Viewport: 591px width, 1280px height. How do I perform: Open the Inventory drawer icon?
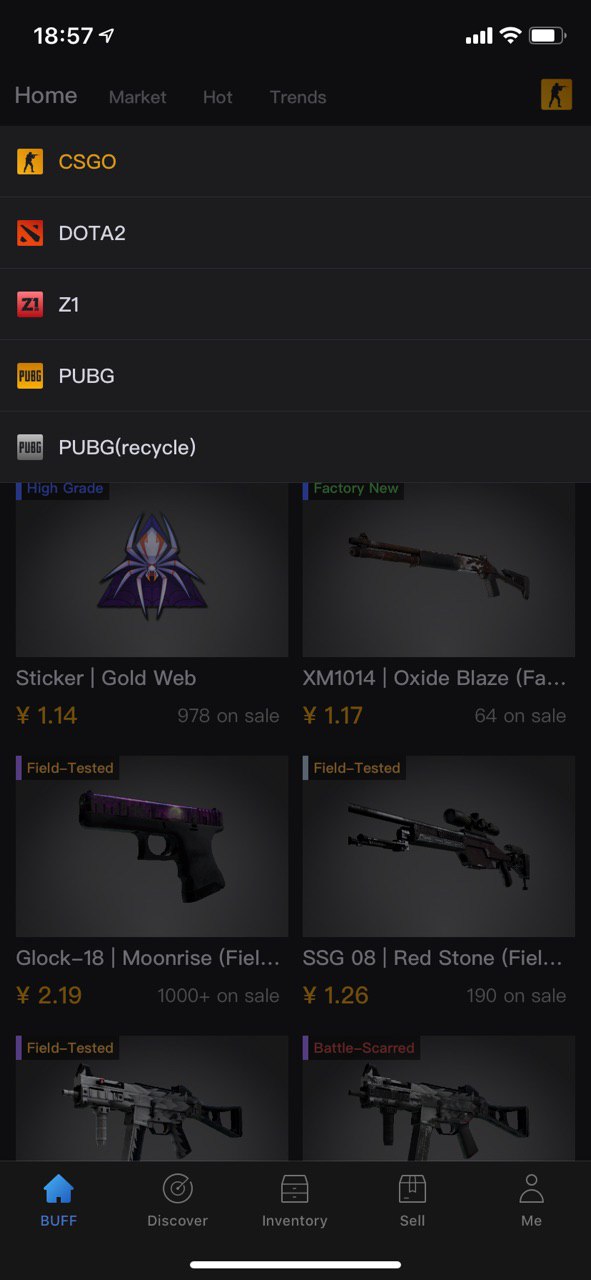[294, 1189]
